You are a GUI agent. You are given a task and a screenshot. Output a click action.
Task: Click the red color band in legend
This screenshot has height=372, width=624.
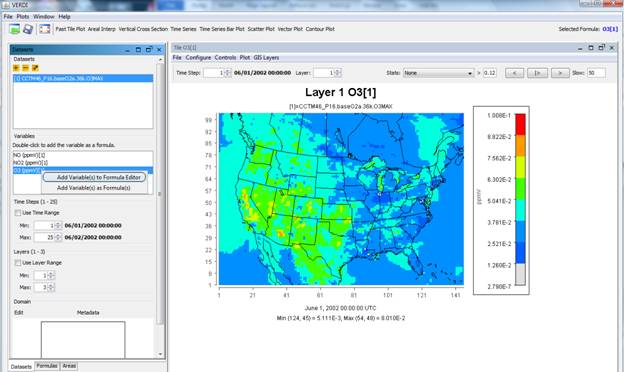point(520,124)
